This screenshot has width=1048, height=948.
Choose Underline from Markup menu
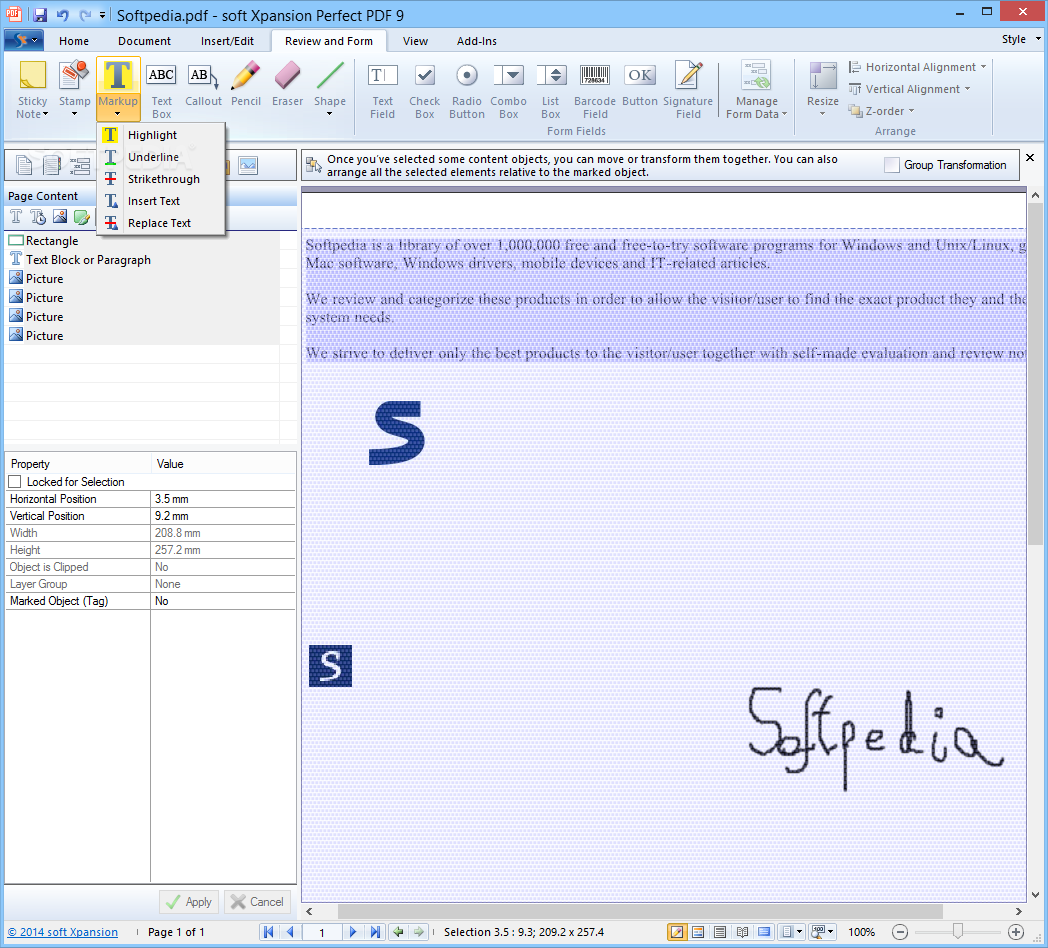point(161,157)
